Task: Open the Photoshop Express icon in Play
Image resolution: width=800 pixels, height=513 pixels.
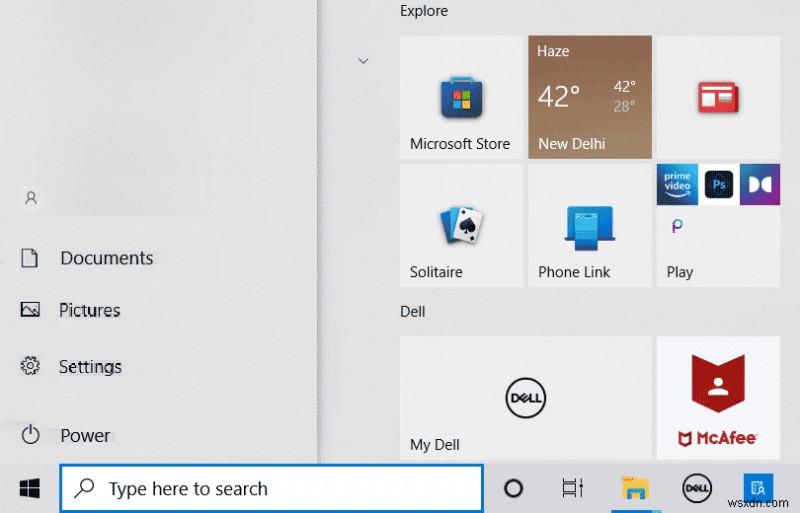Action: tap(718, 184)
